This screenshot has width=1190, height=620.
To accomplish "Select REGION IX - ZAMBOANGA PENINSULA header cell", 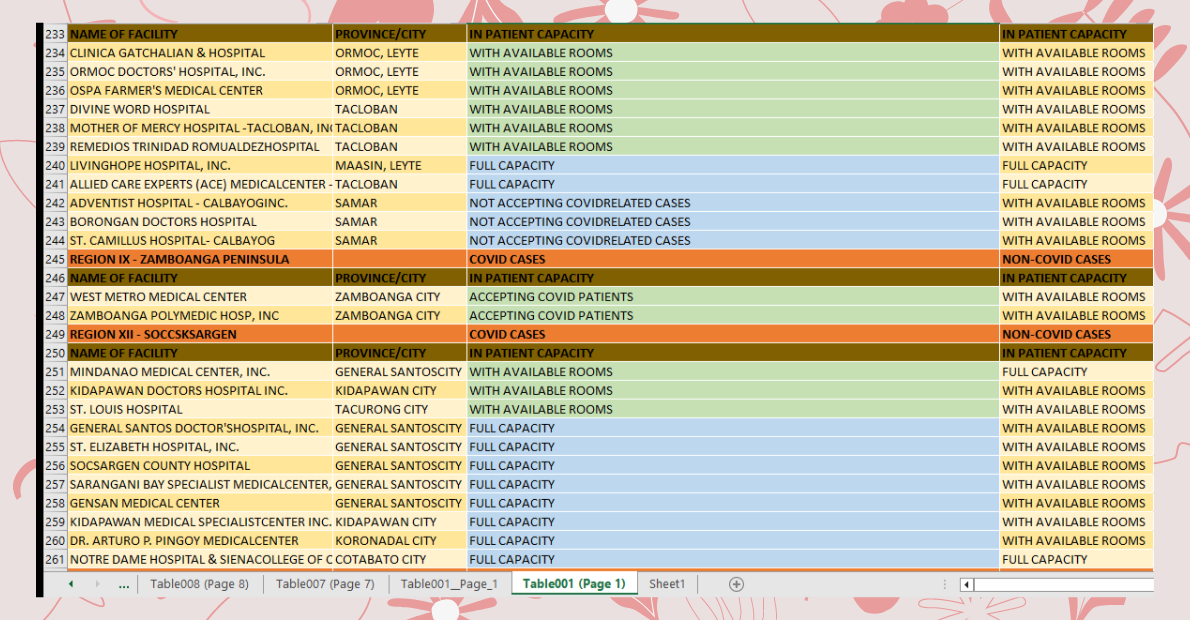I will click(200, 259).
